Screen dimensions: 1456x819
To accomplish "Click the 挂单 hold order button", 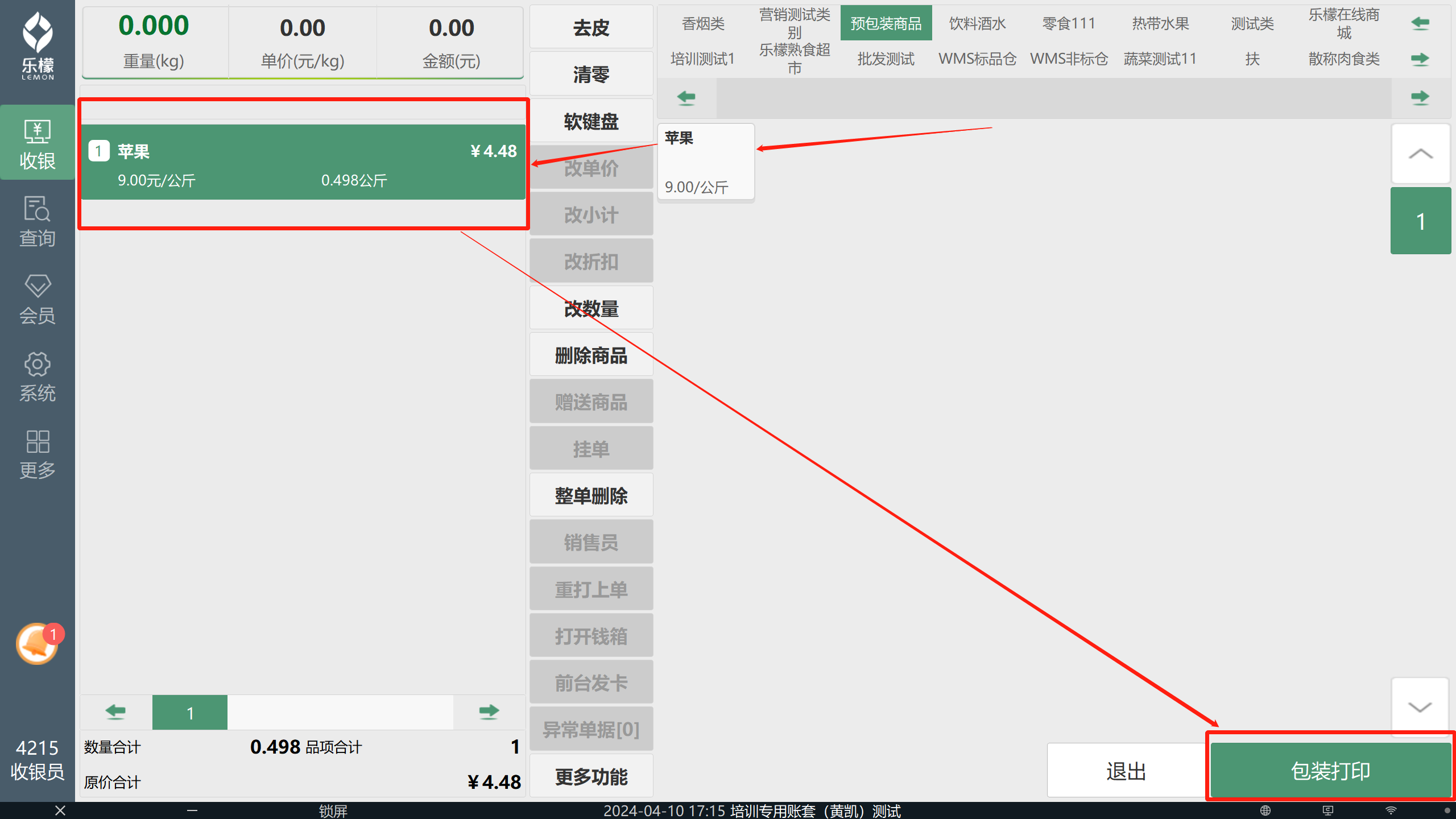I will [x=591, y=449].
